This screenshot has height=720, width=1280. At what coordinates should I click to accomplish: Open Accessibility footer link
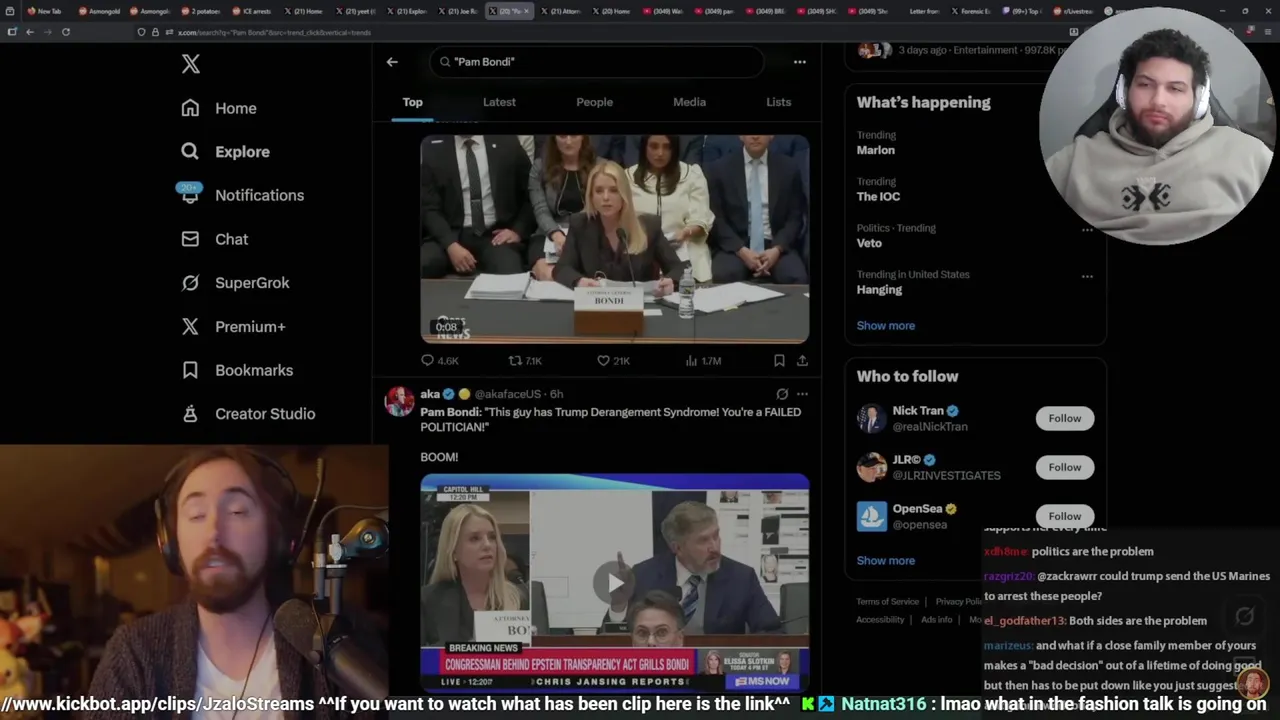pos(880,620)
